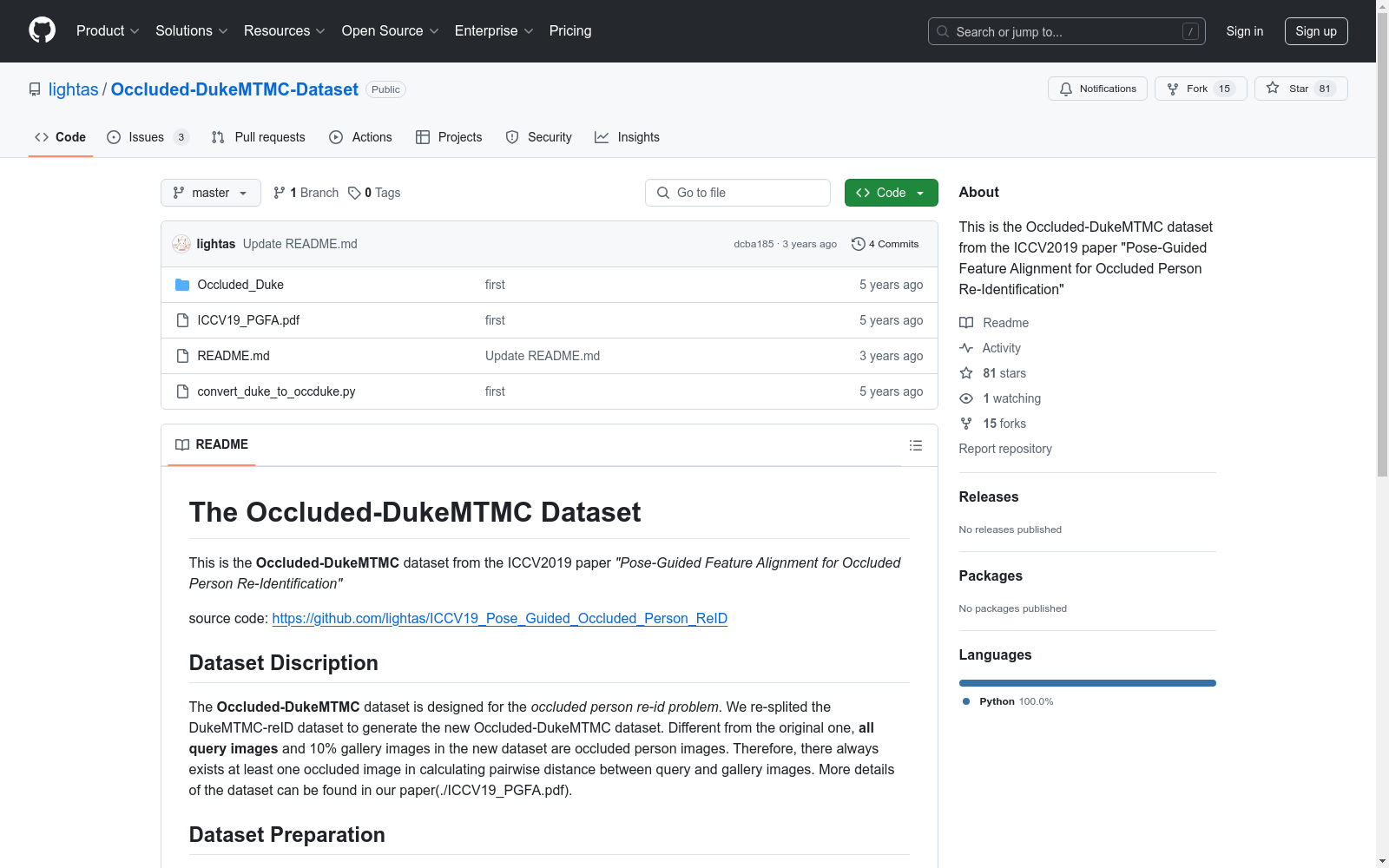
Task: Click the Sign in link
Action: [1245, 31]
